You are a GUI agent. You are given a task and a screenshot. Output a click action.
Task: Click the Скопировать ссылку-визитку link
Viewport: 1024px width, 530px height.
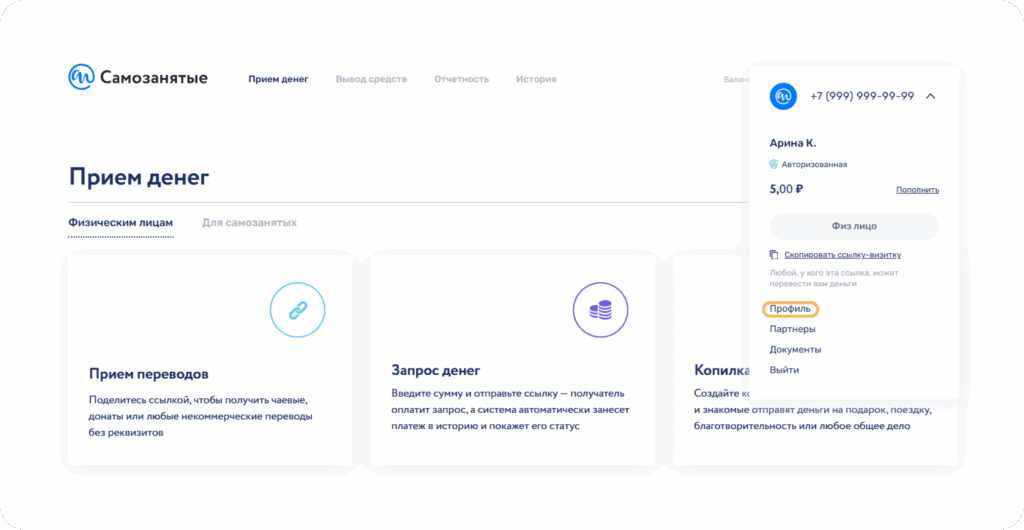click(842, 255)
